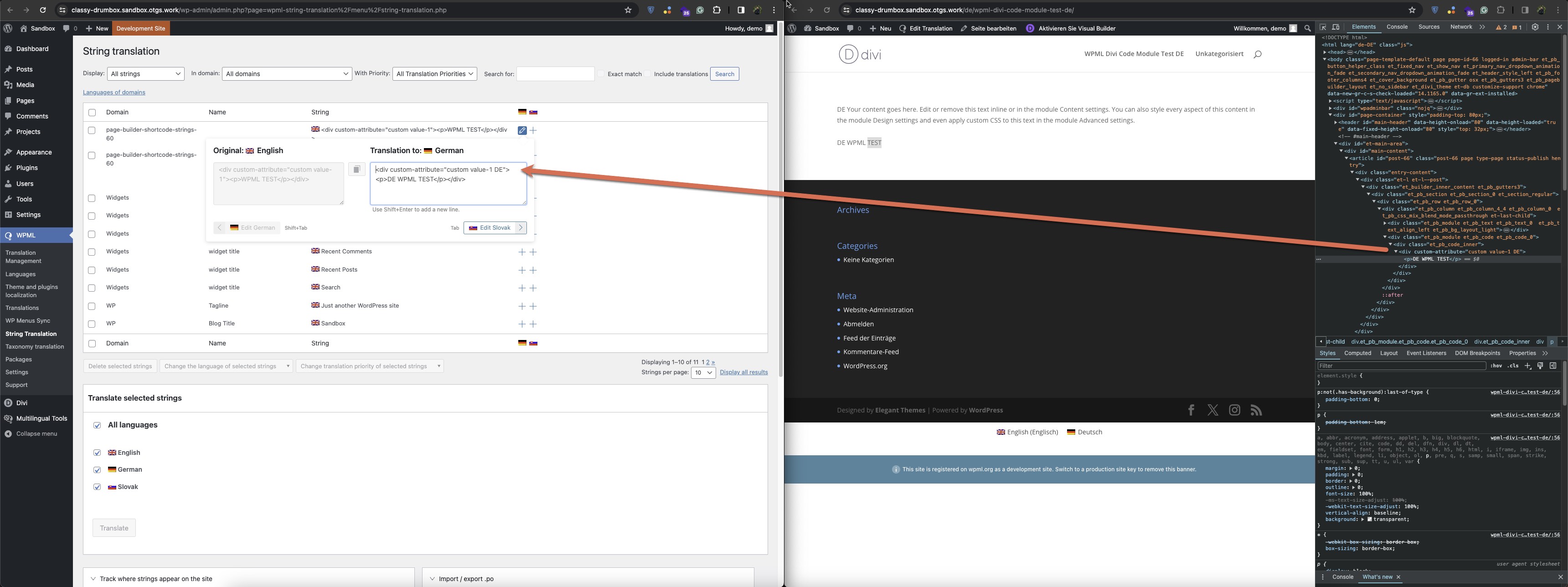Bookmark the String translation page with star

click(628, 10)
